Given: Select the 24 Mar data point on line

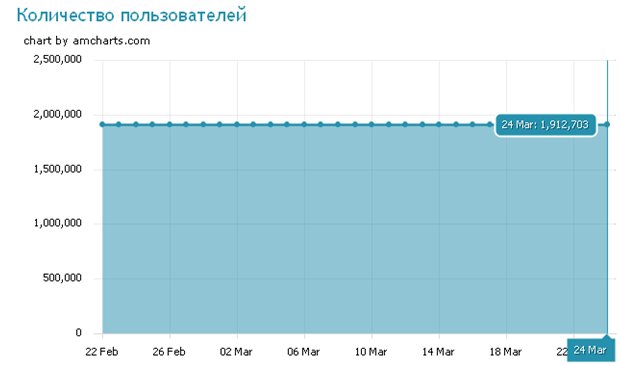Looking at the screenshot, I should pos(607,125).
